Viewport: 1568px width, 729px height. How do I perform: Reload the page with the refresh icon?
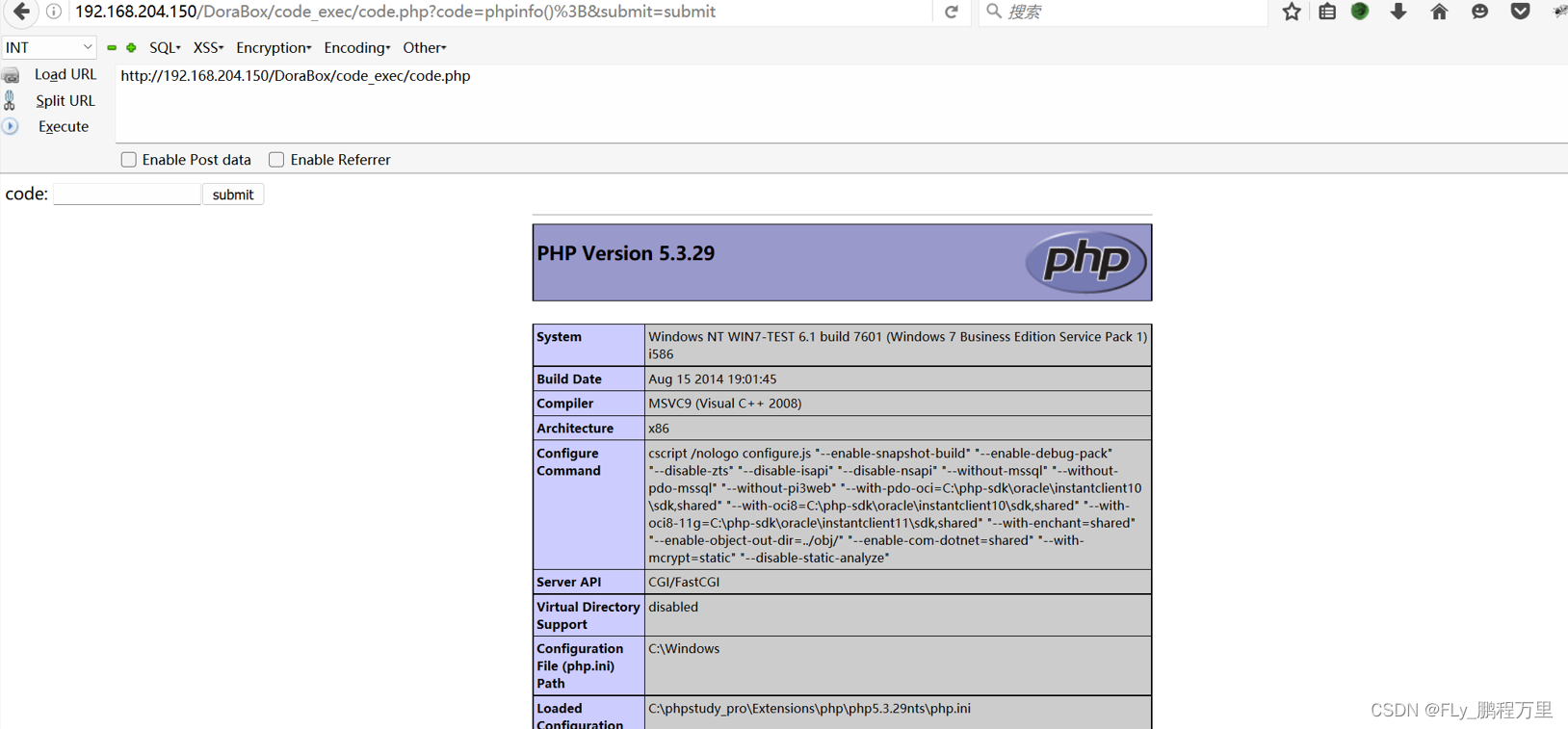pyautogui.click(x=952, y=12)
